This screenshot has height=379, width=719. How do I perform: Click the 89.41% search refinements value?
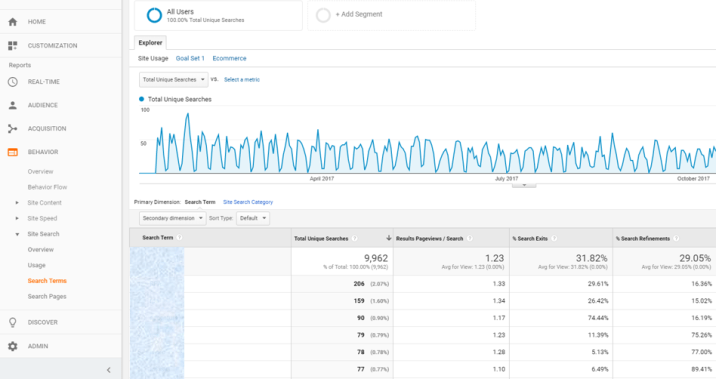pyautogui.click(x=702, y=369)
